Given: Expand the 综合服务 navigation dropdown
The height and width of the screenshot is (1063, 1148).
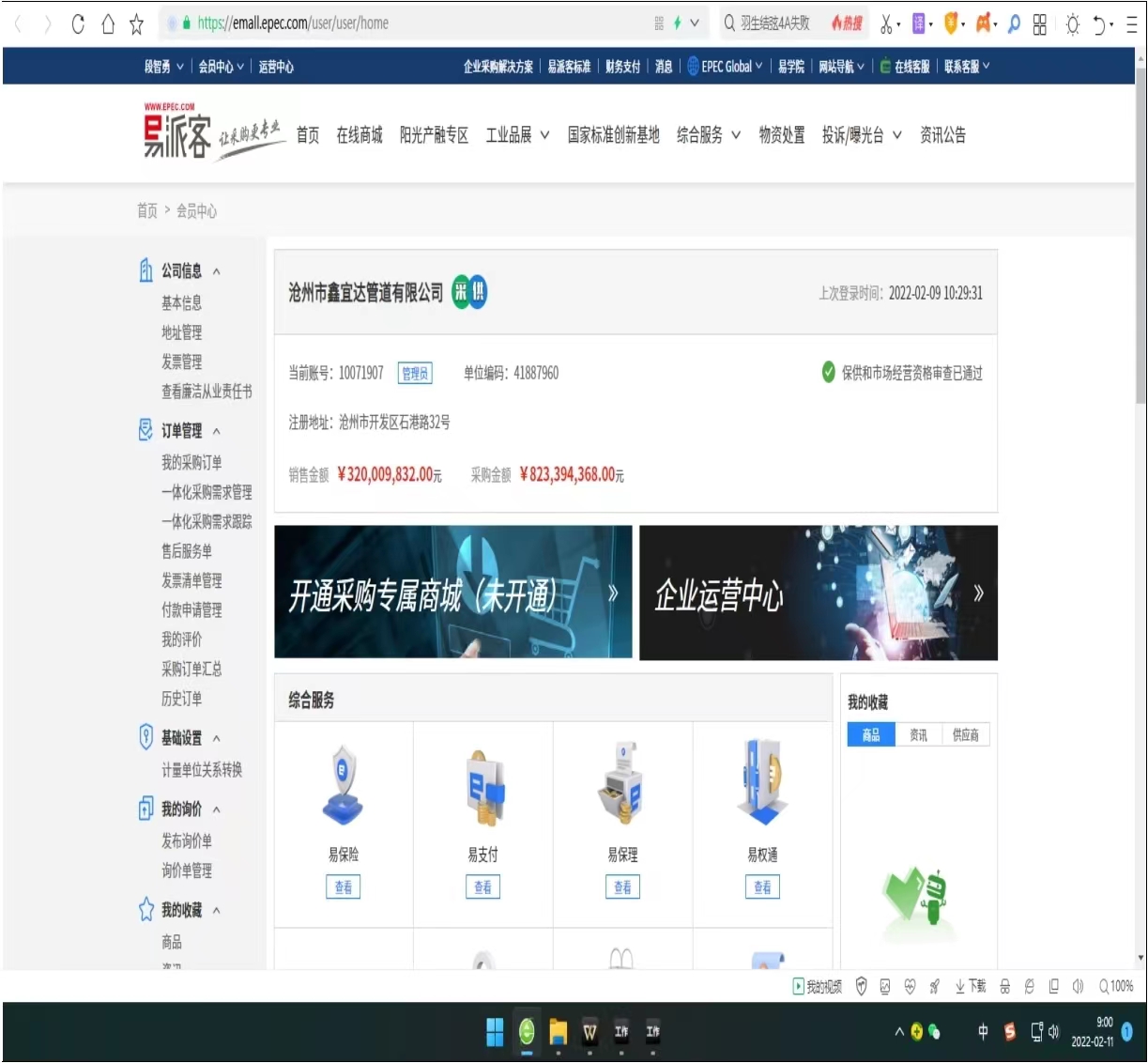Looking at the screenshot, I should pos(709,135).
